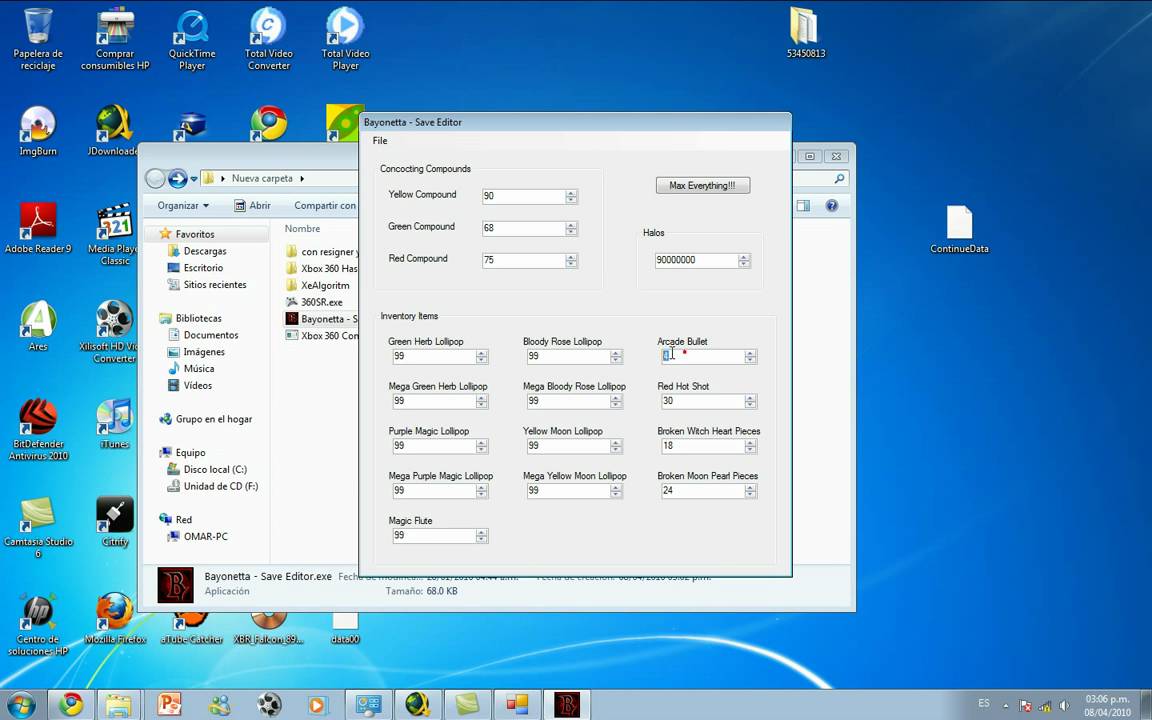Screen dimensions: 1152x720
Task: Open ImgBurn desktop shortcut
Action: [38, 131]
